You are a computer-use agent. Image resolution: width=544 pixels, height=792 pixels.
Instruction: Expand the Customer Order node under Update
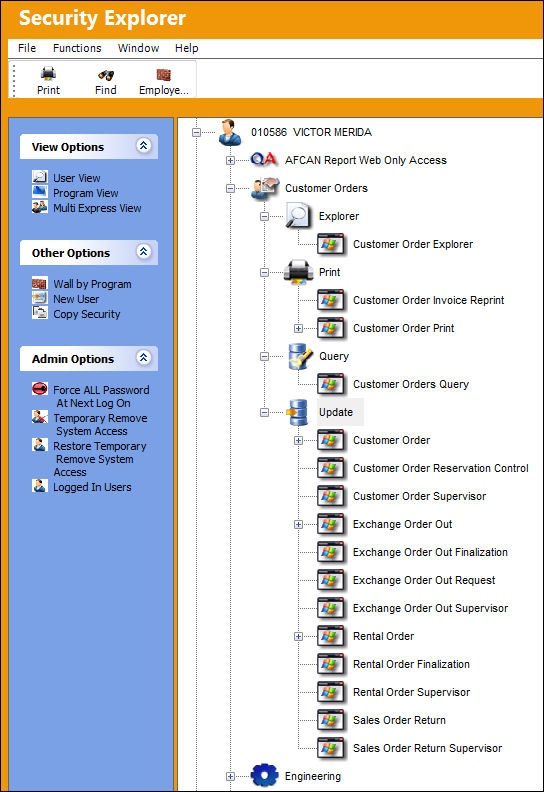(x=299, y=440)
